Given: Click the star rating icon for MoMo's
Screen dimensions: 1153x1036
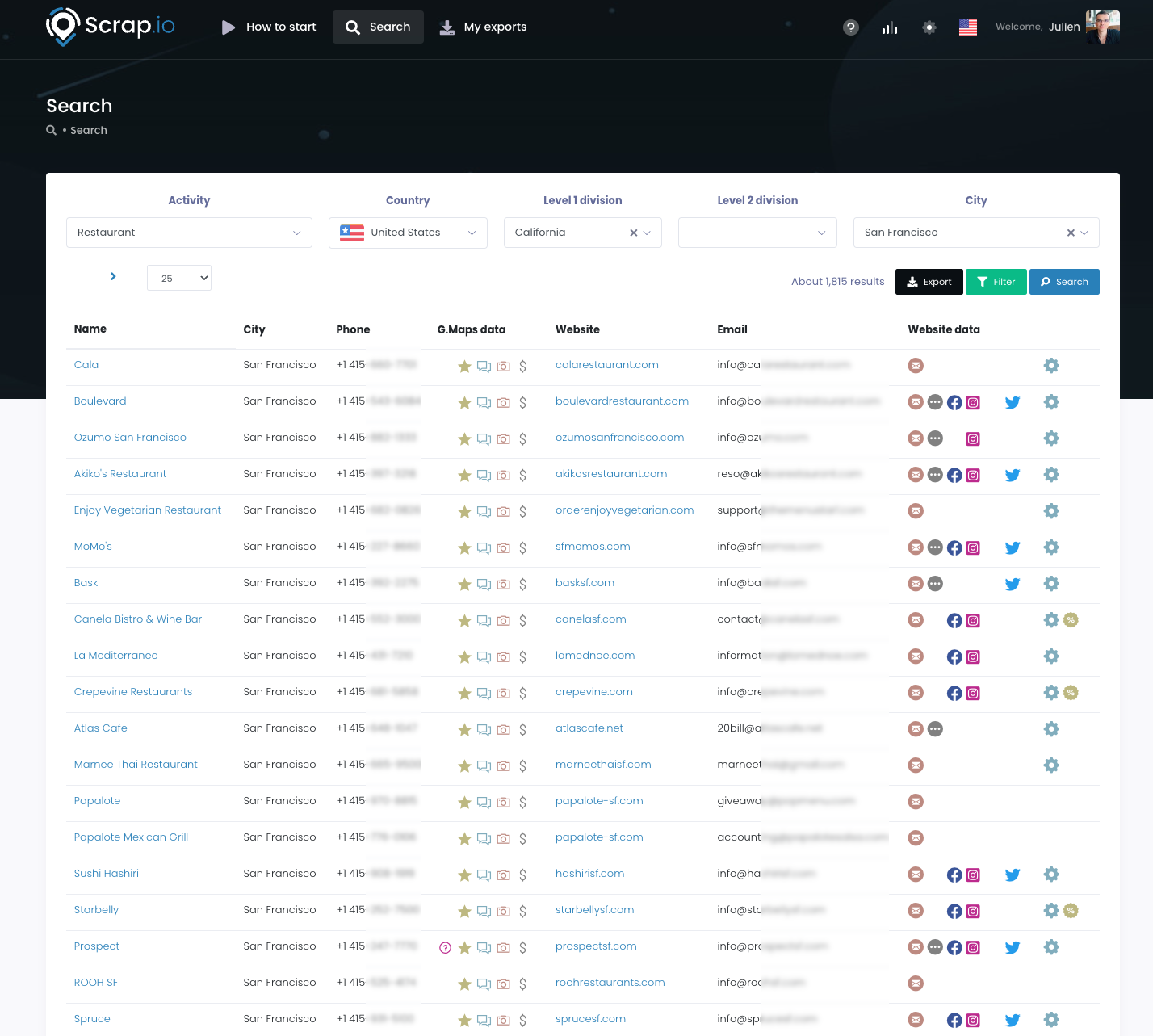Looking at the screenshot, I should 464,547.
